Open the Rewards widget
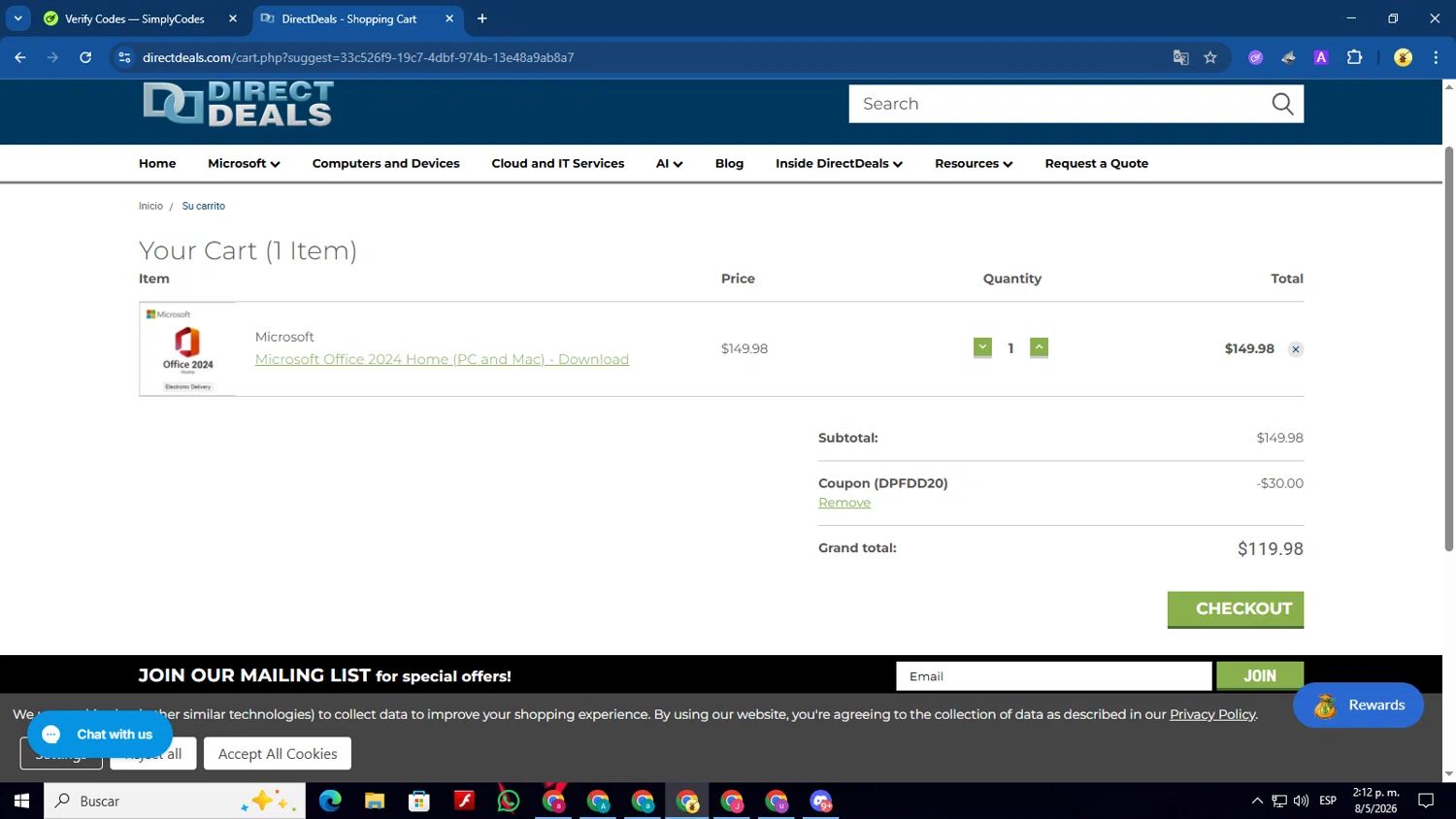This screenshot has height=819, width=1456. coord(1358,705)
